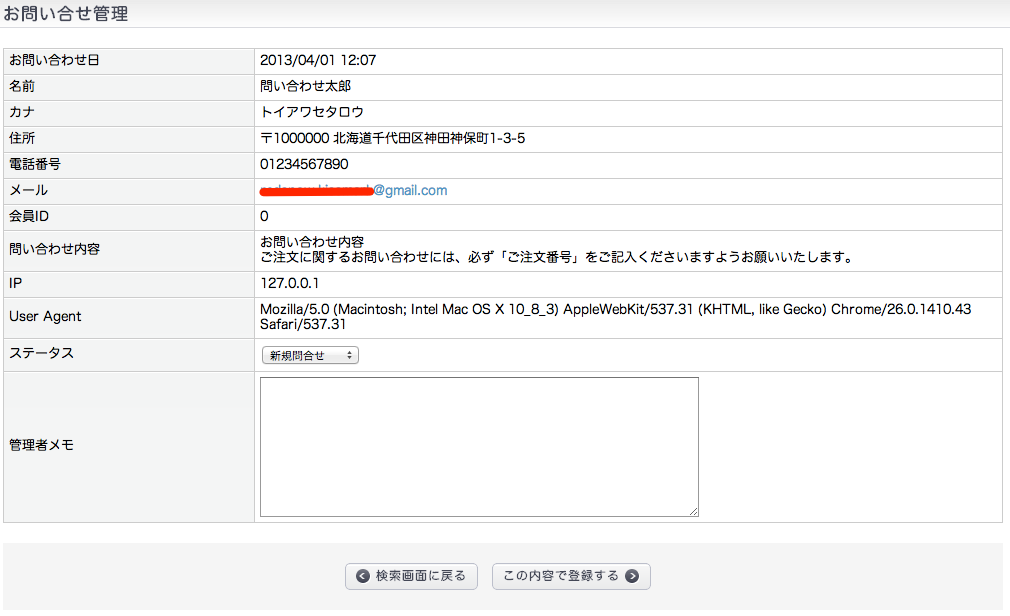
Task: Click the メール row label
Action: pos(28,190)
